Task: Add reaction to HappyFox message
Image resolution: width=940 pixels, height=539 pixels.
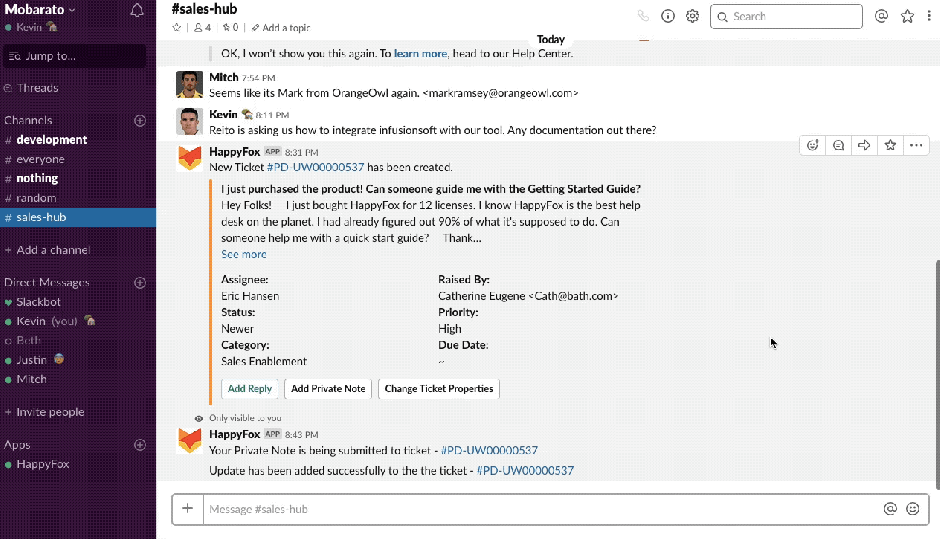Action: coord(812,145)
